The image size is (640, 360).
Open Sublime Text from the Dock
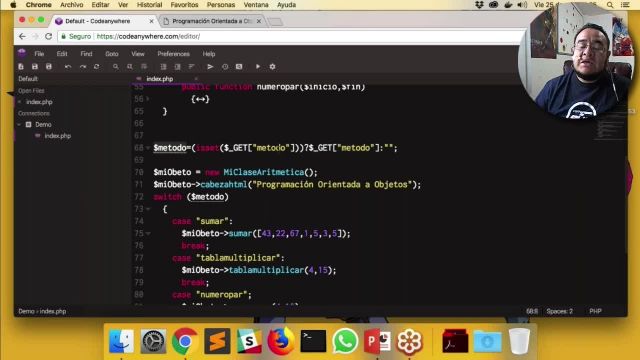(217, 341)
